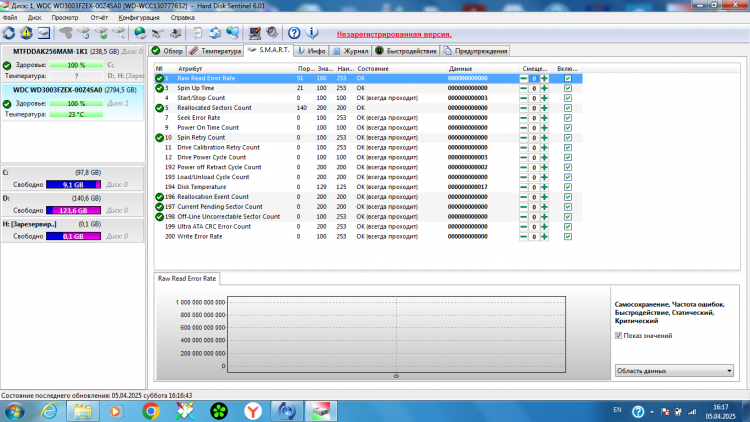750x422 pixels.
Task: Select the Spin Retry Count attribute row
Action: (x=368, y=138)
